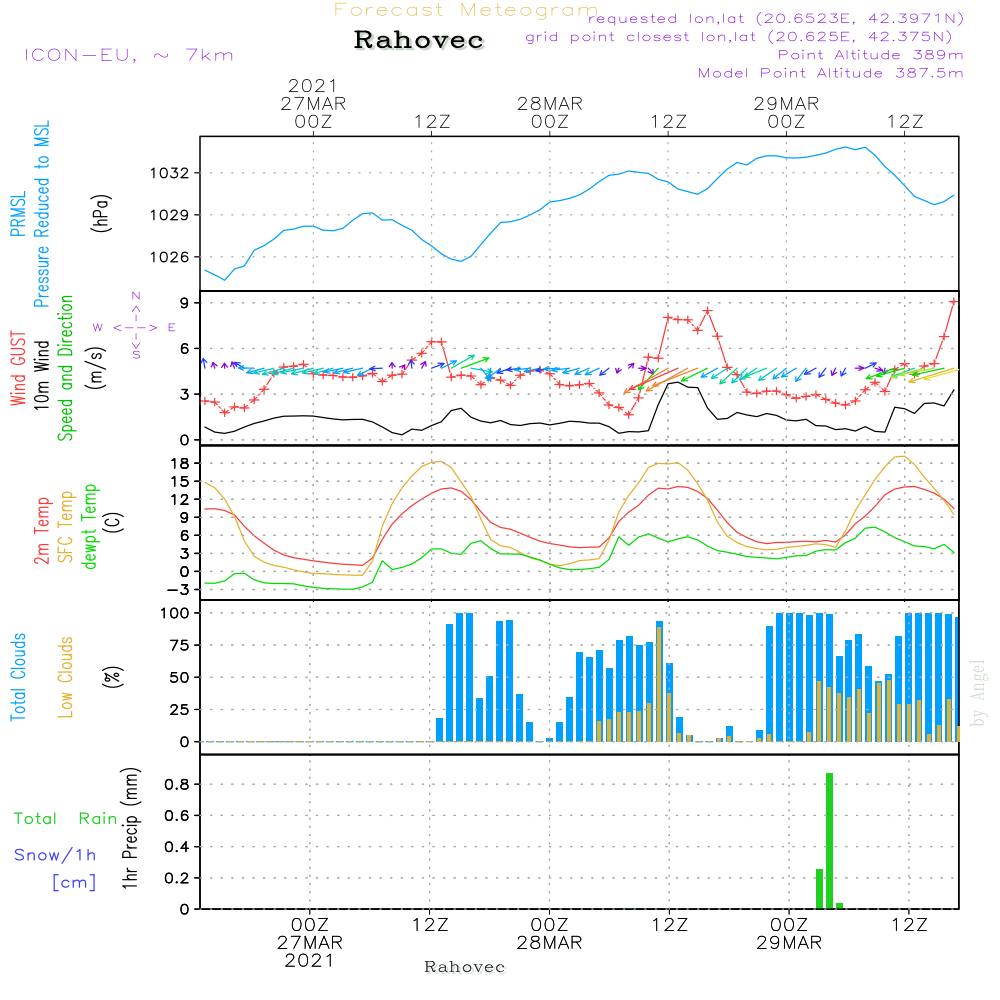
Task: Click the requested lon,lat coordinates text
Action: (x=776, y=18)
